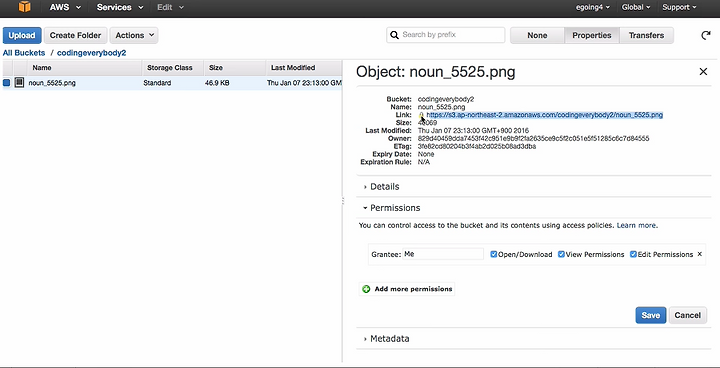Viewport: 720px width, 368px height.
Task: Expand the Metadata section
Action: 386,339
